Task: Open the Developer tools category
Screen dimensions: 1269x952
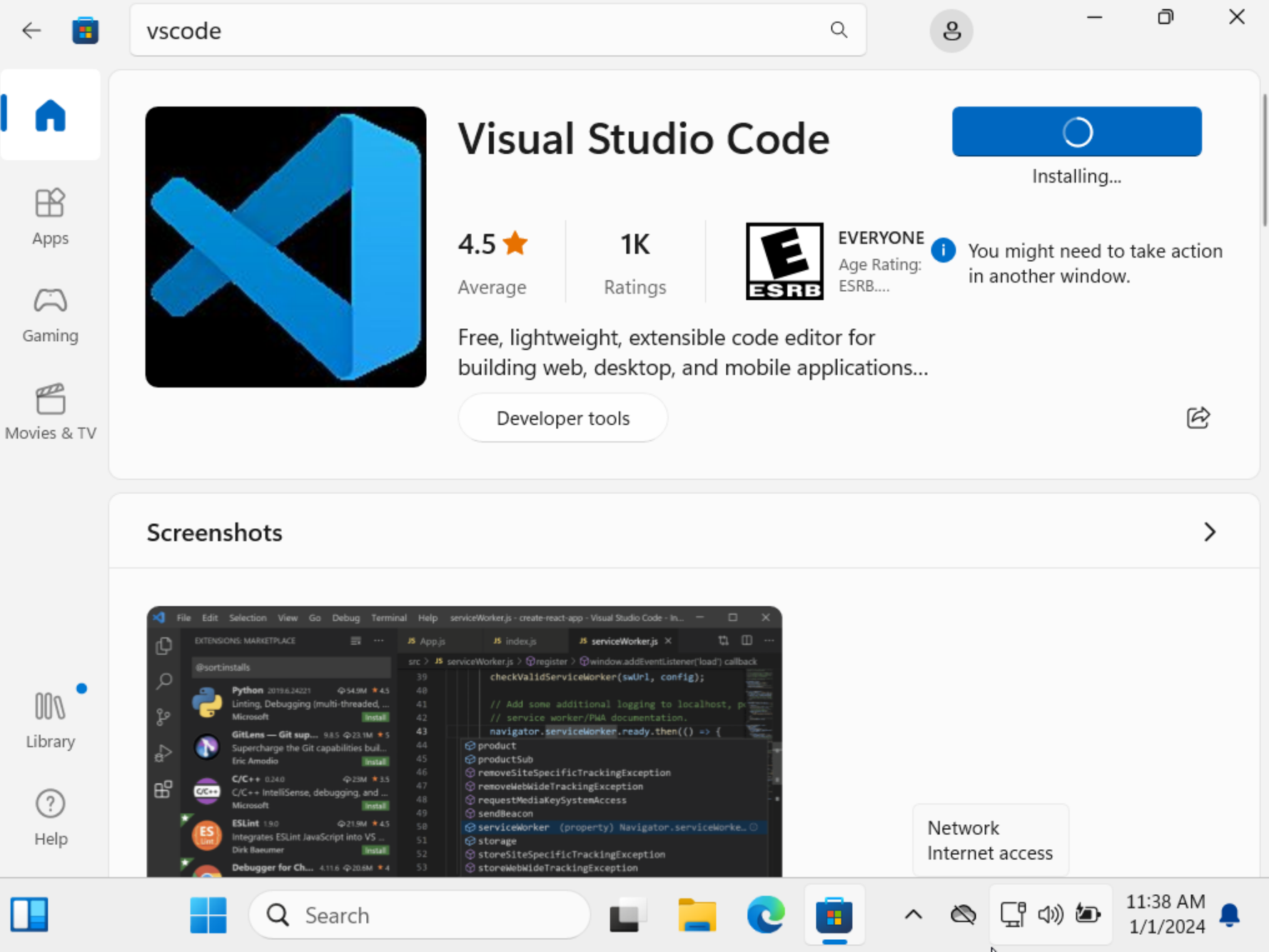Action: point(562,418)
